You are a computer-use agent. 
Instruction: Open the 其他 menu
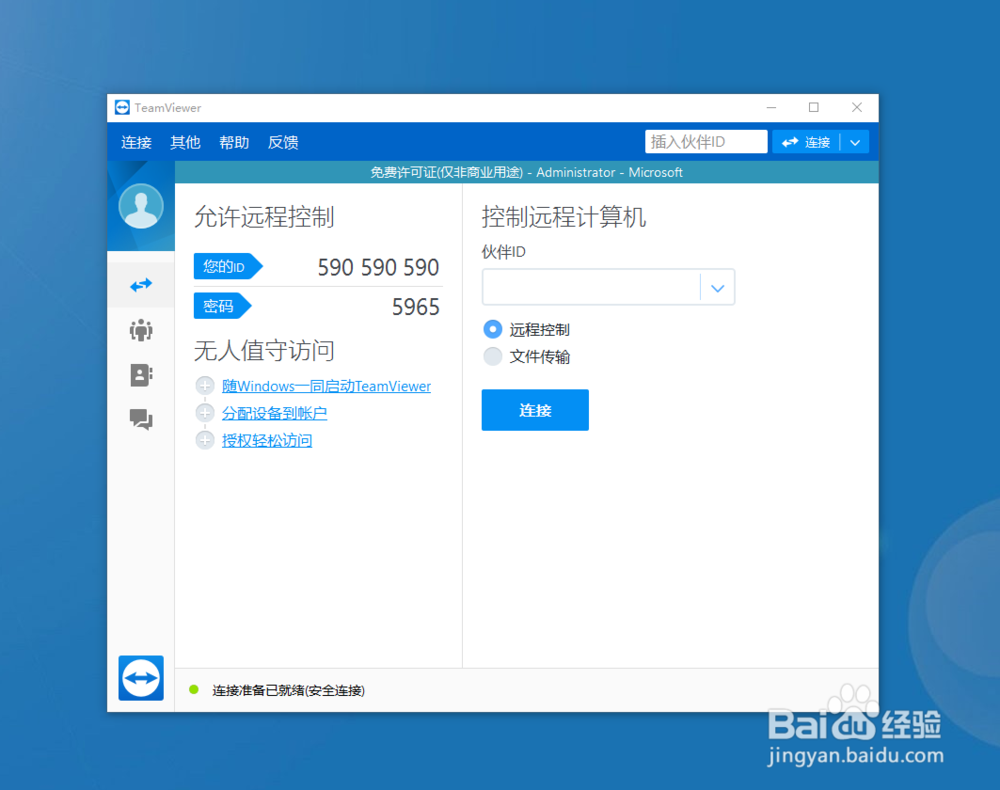coord(186,142)
